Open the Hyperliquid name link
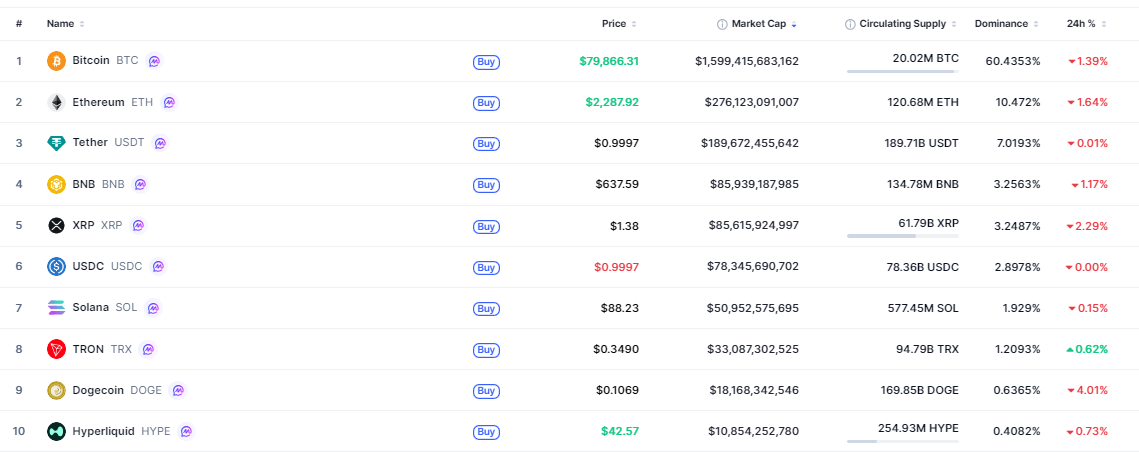The width and height of the screenshot is (1139, 452). pos(103,431)
